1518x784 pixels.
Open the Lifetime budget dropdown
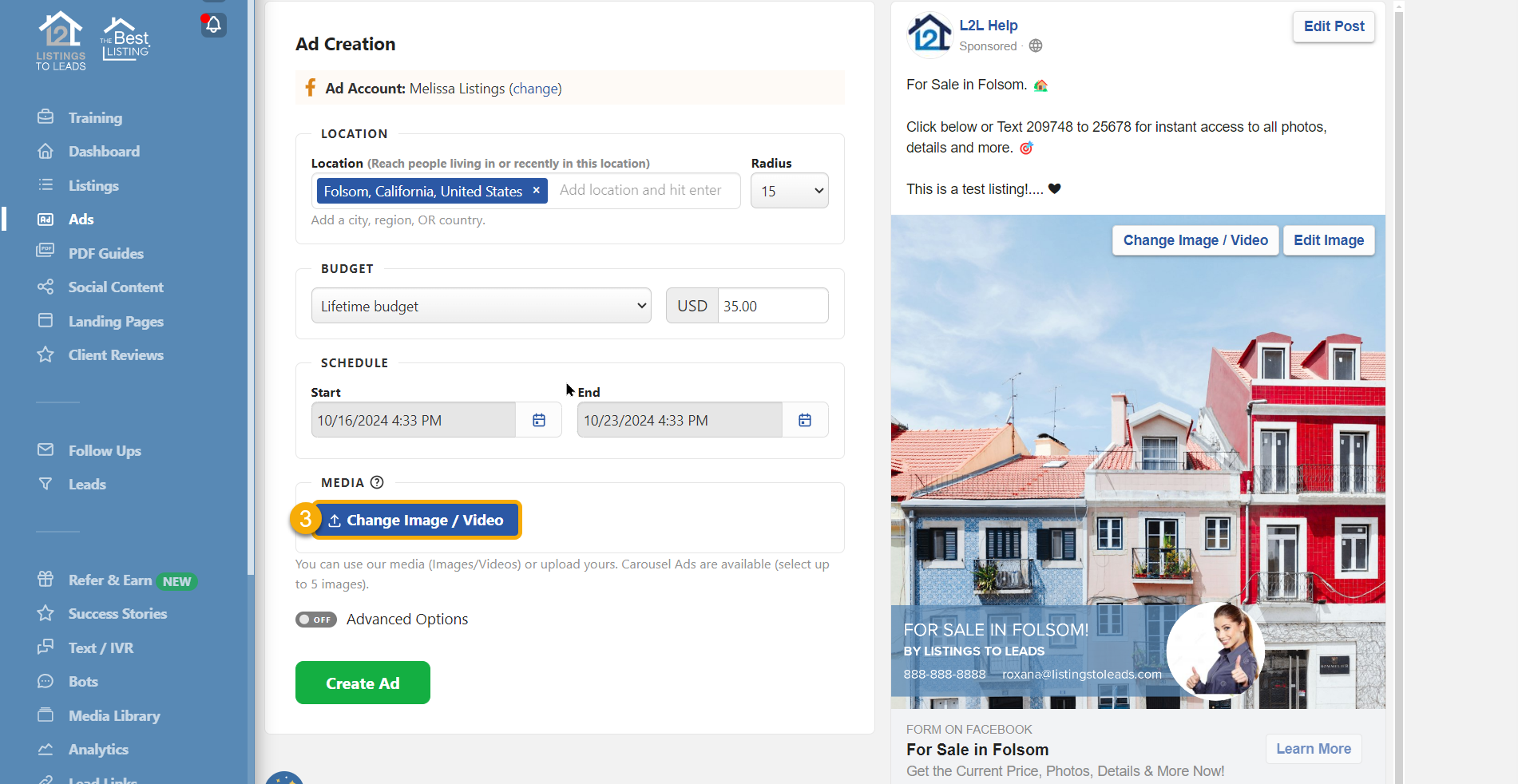(x=481, y=306)
